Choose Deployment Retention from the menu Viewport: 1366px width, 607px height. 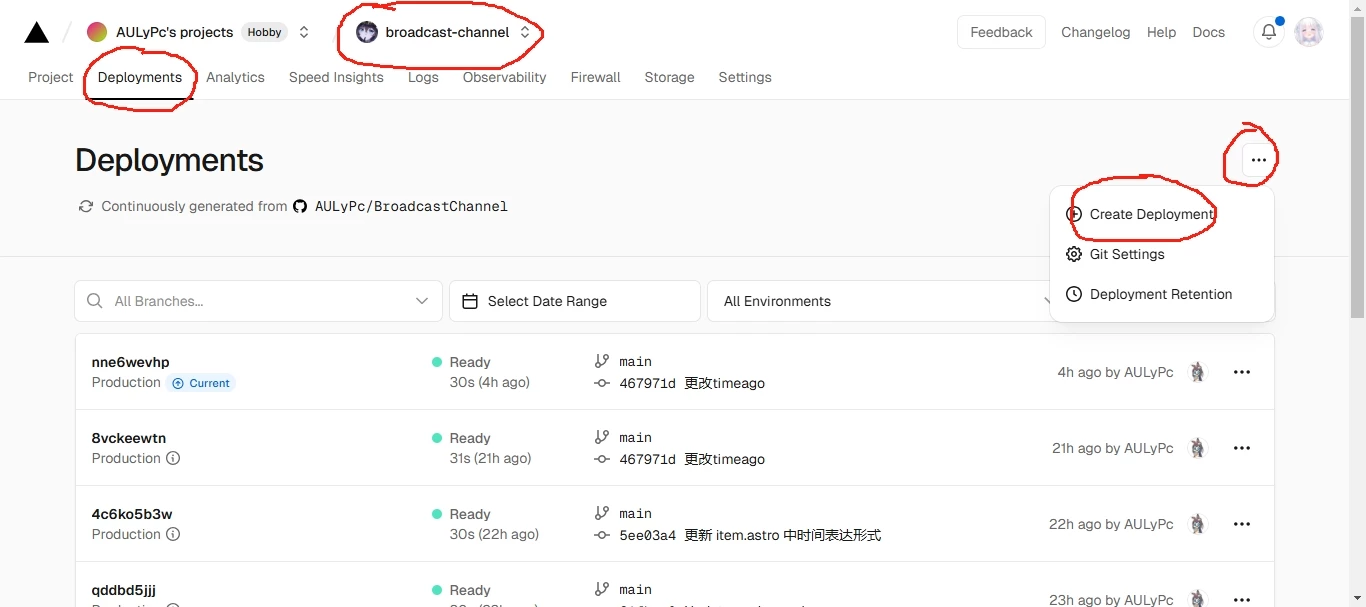coord(1162,294)
